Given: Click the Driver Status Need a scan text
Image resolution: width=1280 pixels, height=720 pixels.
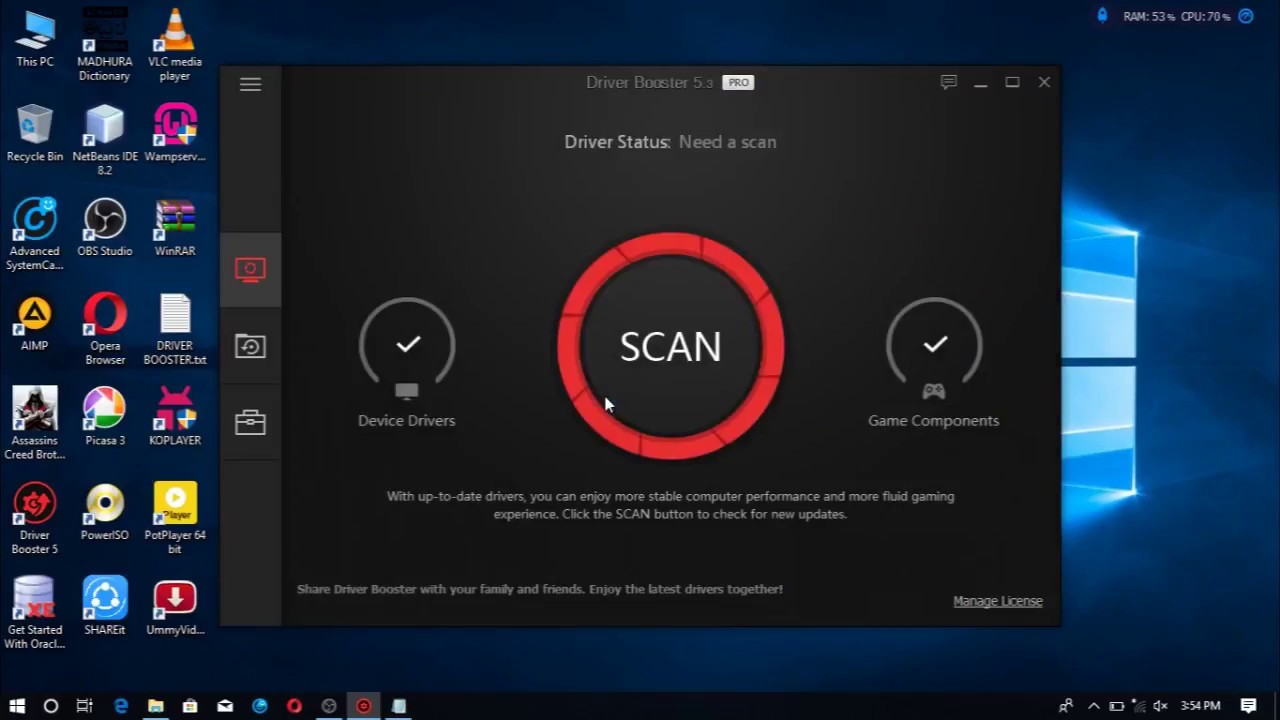Looking at the screenshot, I should coord(670,142).
